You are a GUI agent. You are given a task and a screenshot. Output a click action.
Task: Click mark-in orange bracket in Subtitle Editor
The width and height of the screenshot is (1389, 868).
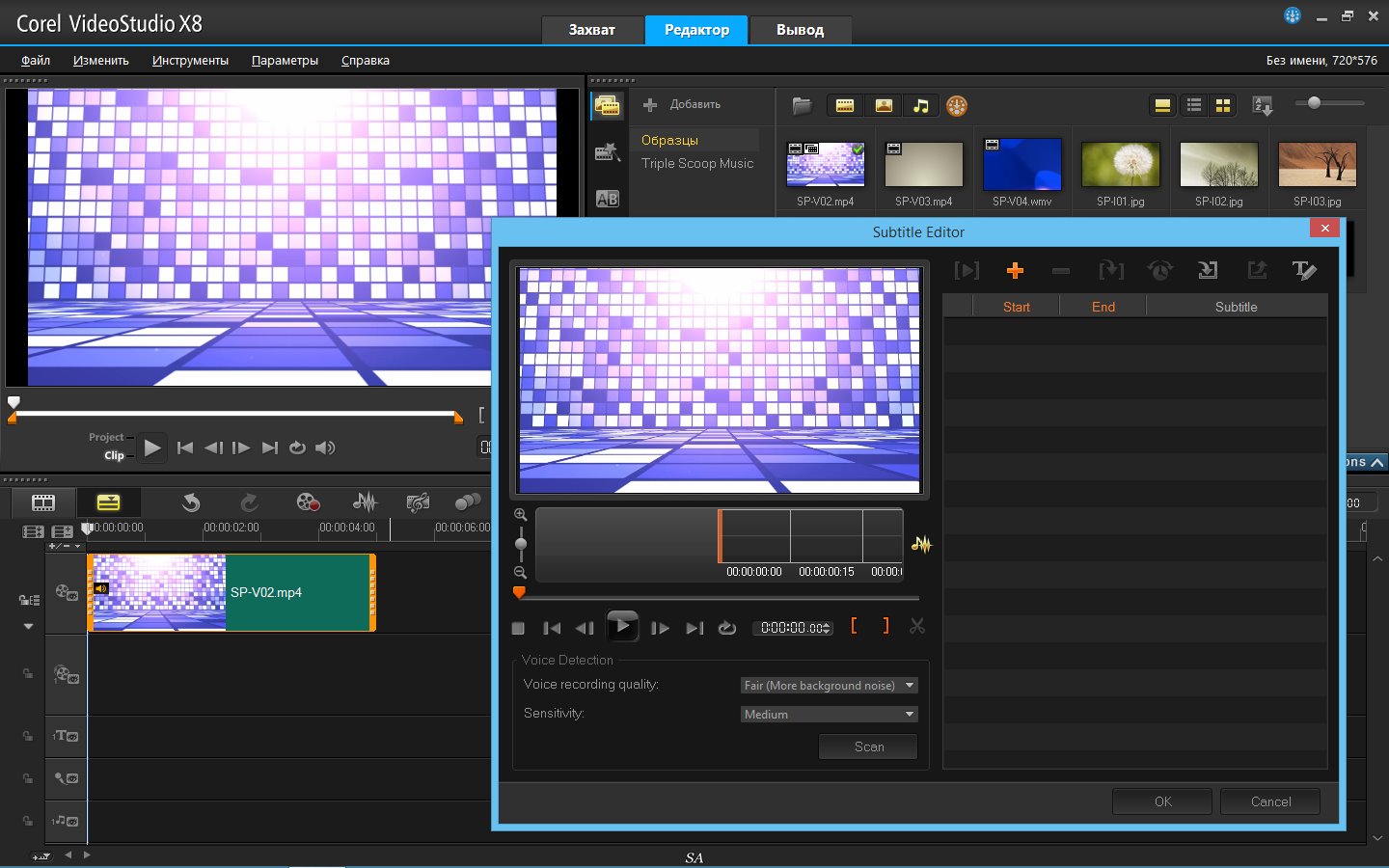click(854, 627)
